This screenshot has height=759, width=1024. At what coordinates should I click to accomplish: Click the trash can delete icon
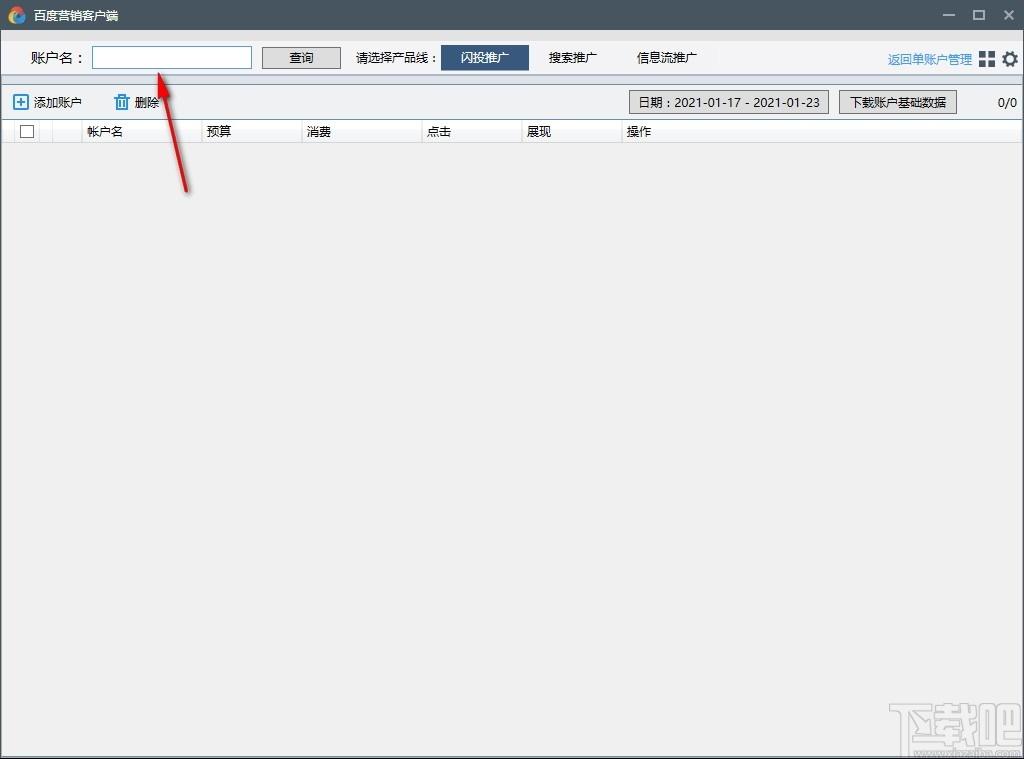coord(121,102)
